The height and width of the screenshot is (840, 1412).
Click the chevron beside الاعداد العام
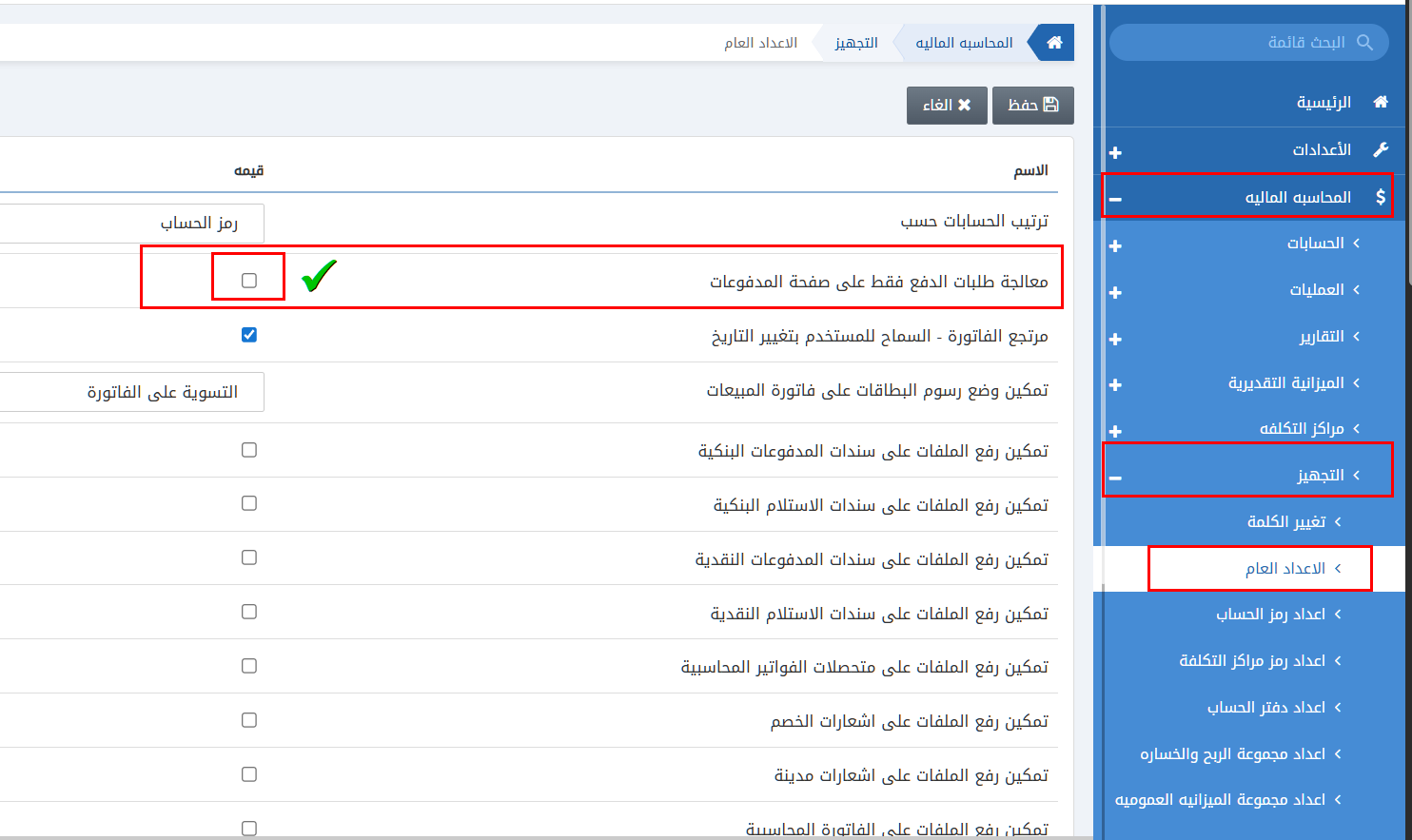pos(1338,568)
